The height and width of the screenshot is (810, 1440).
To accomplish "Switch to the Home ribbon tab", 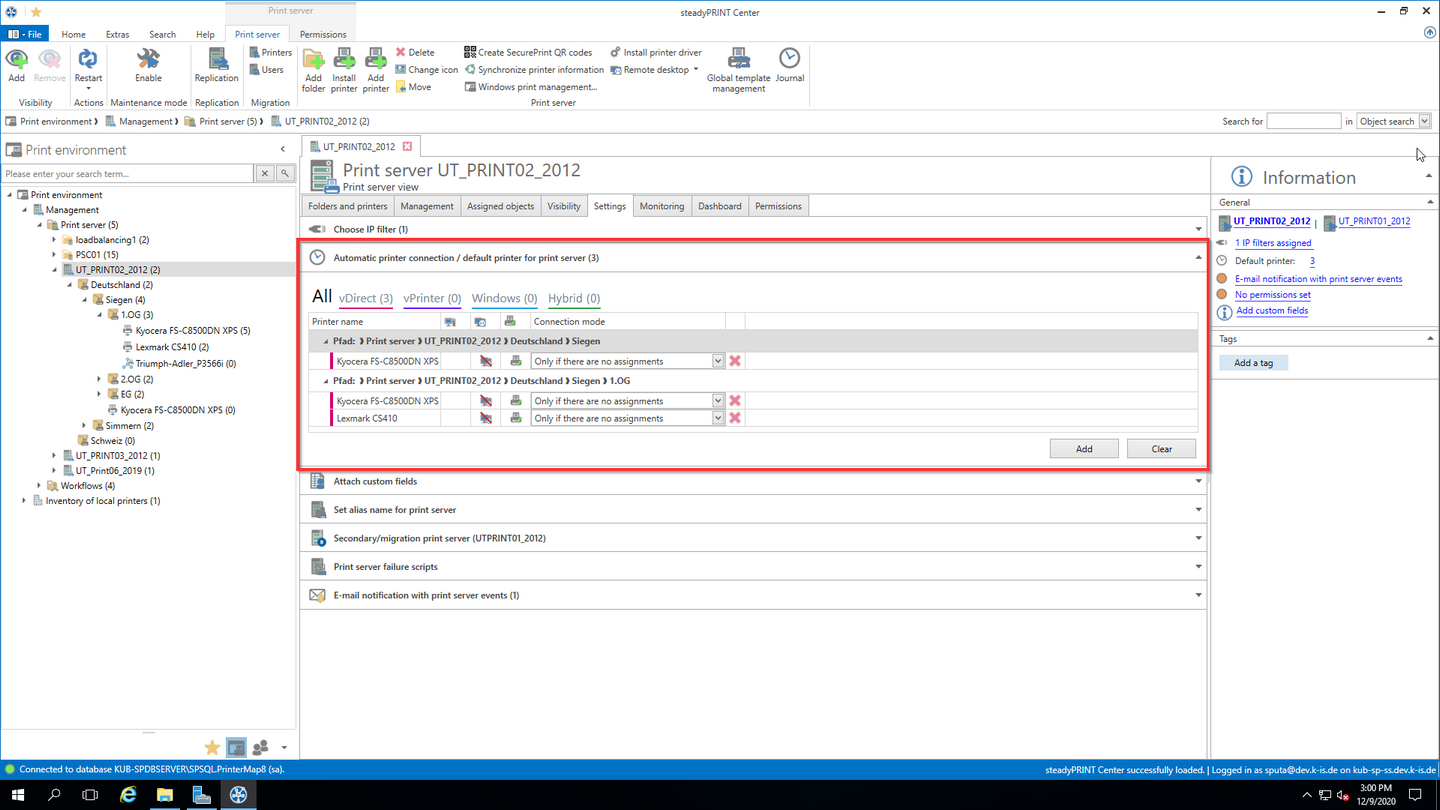I will tap(73, 34).
